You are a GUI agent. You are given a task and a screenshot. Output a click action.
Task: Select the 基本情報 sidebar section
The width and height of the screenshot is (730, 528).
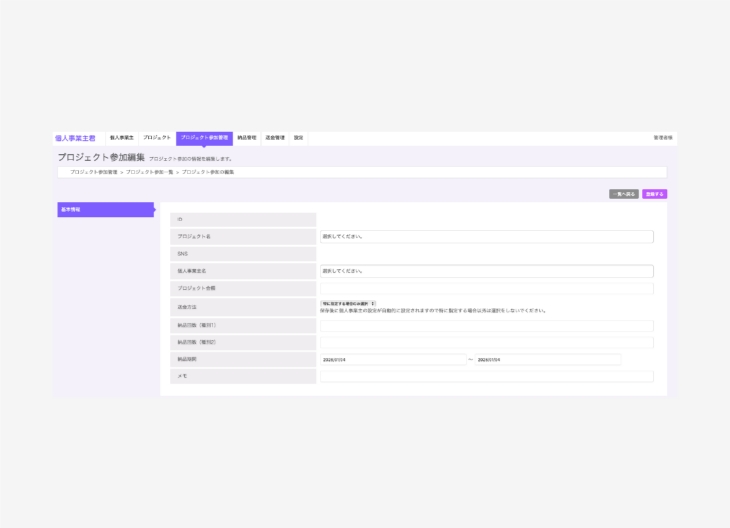106,210
